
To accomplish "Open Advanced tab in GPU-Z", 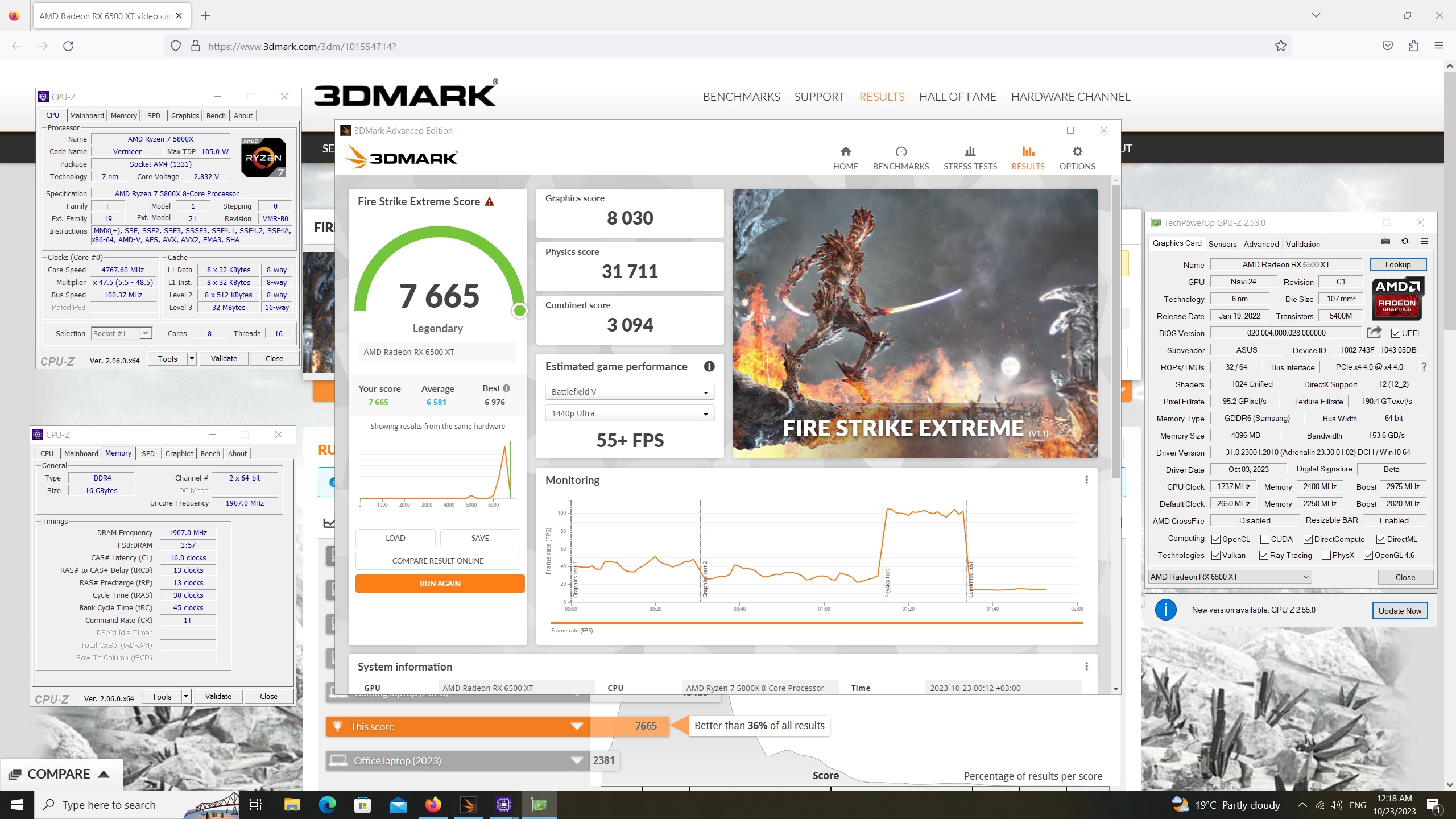I will 1261,244.
